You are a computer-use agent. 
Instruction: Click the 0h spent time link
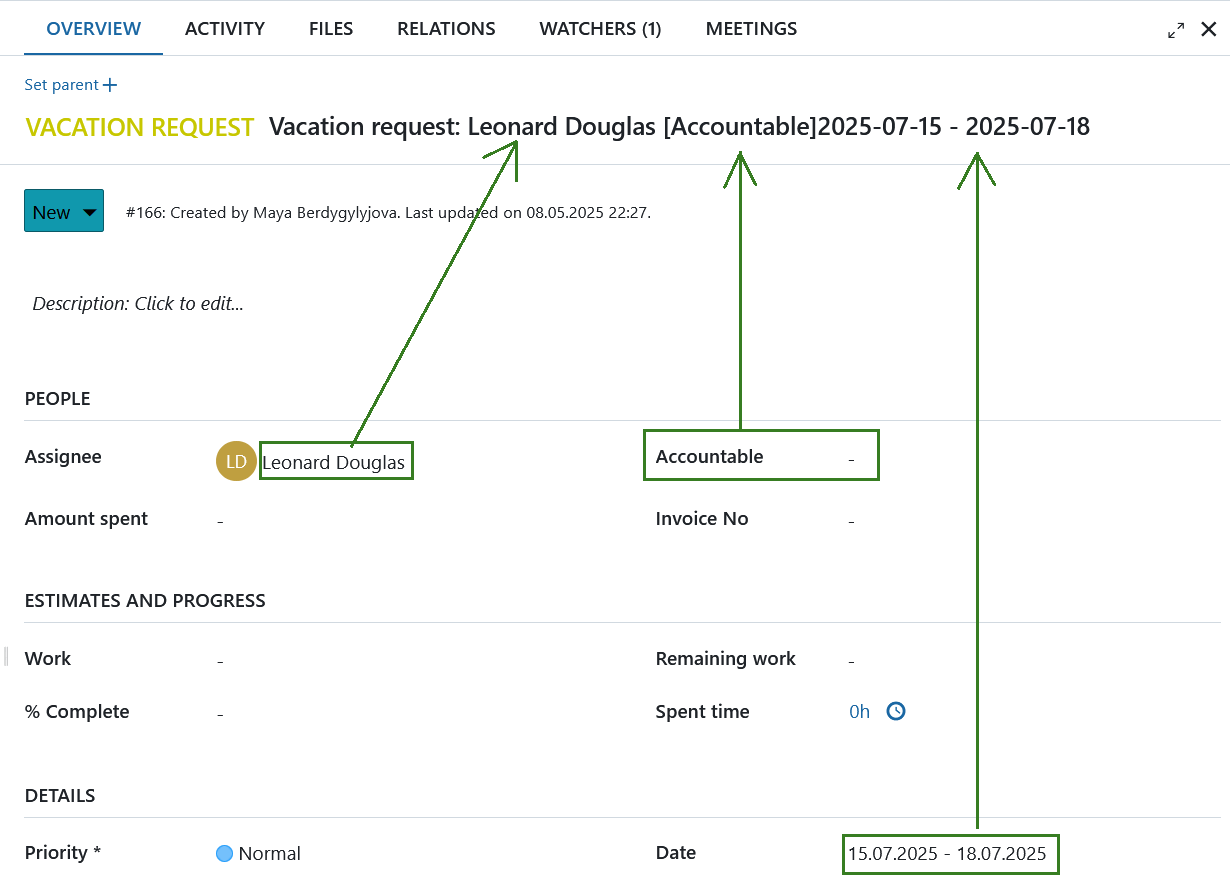point(858,711)
